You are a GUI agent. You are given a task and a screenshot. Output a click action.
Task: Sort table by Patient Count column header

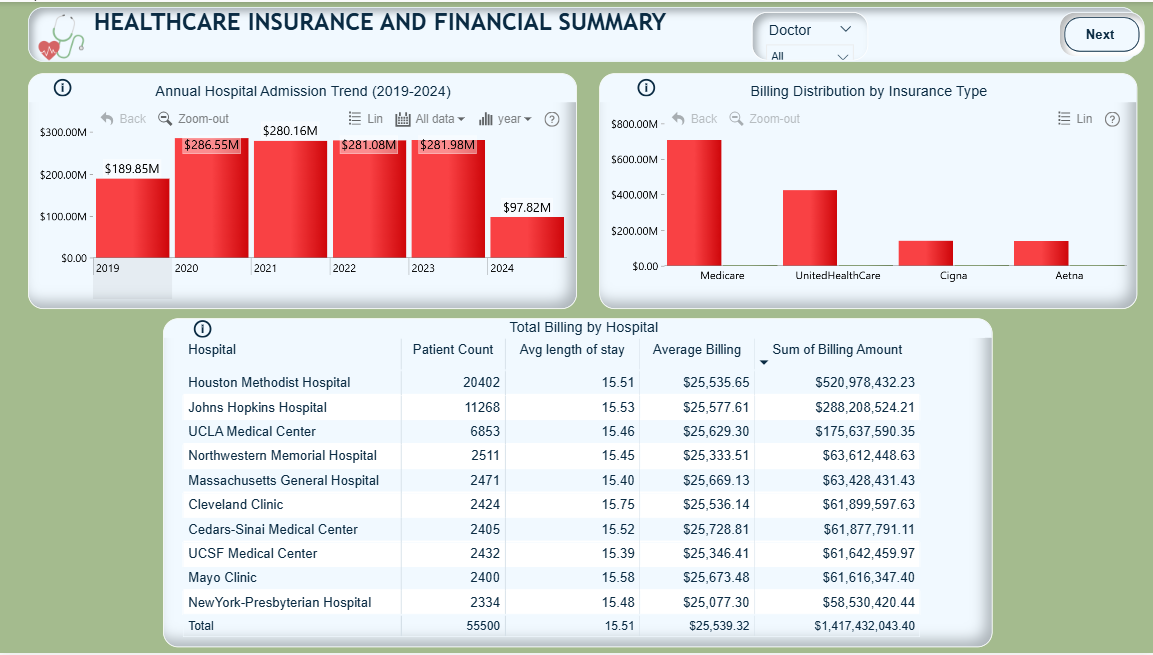(452, 350)
